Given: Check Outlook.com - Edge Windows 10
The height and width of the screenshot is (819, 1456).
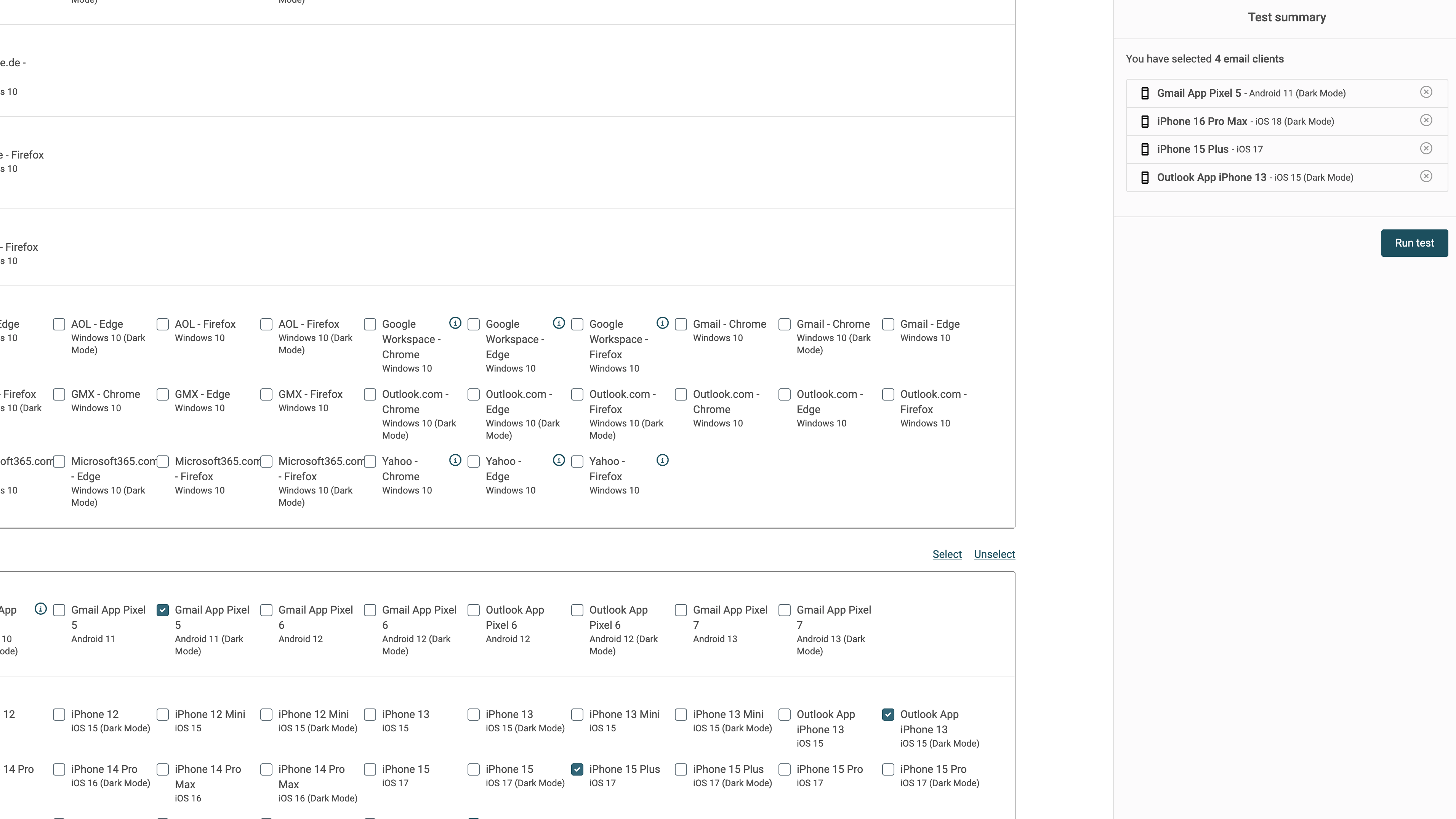Looking at the screenshot, I should 785,394.
